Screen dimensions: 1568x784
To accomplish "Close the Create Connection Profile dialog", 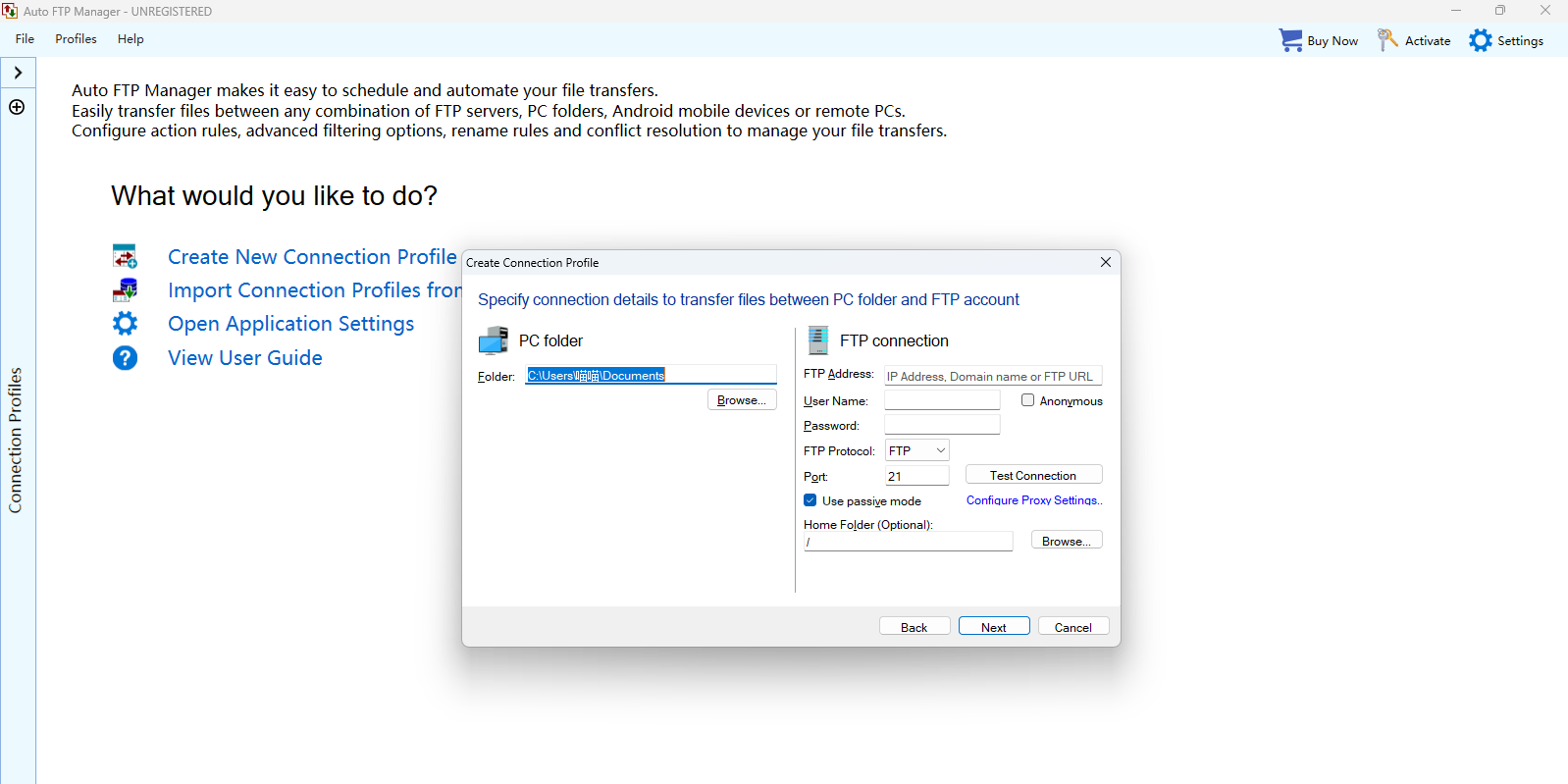I will click(x=1106, y=262).
